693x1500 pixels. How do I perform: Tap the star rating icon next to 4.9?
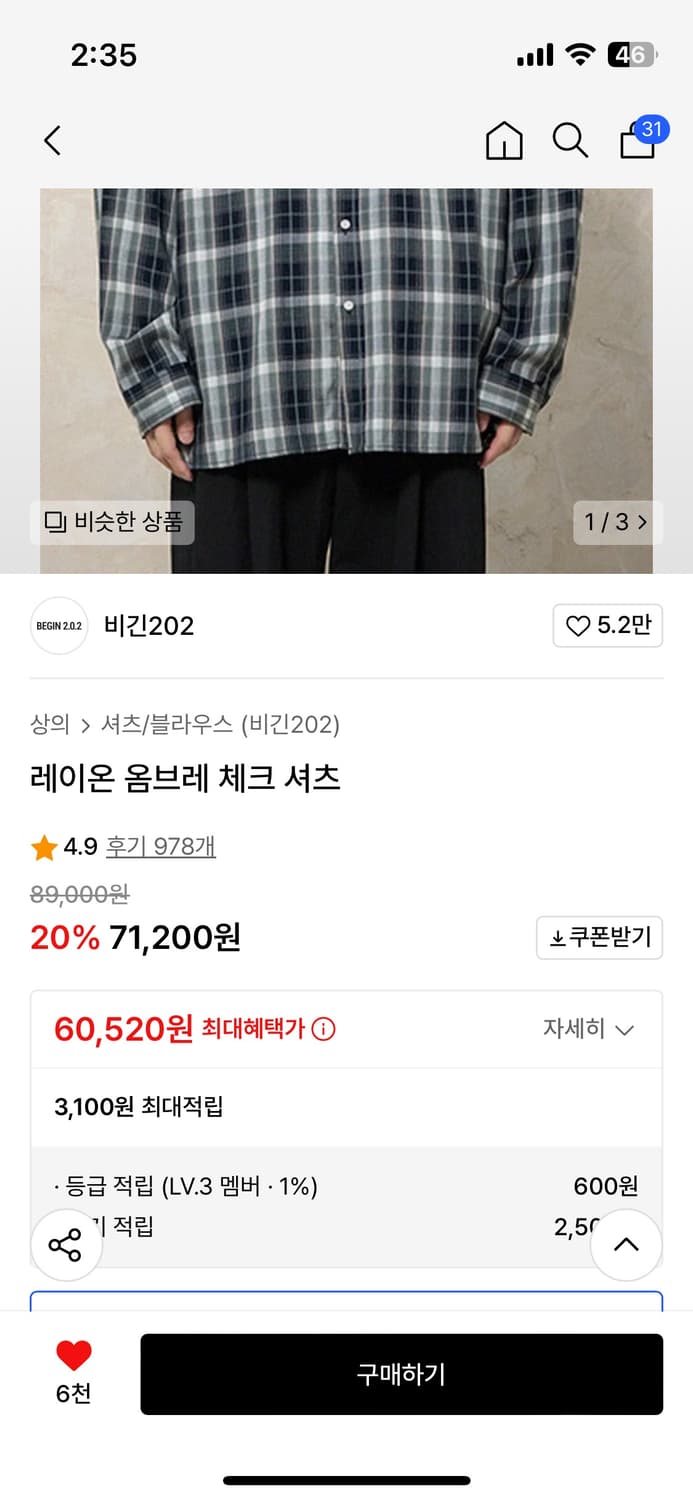point(44,845)
